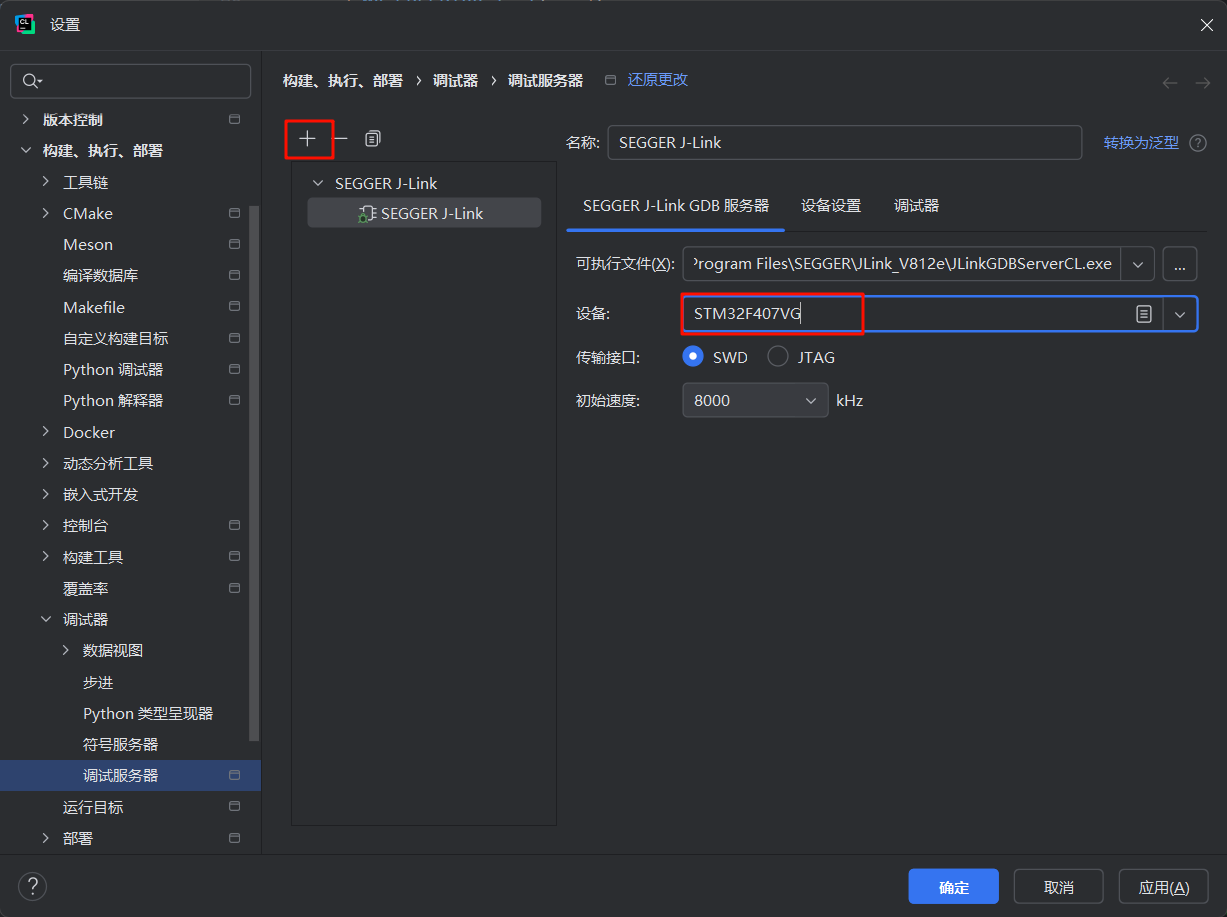Viewport: 1227px width, 917px height.
Task: Click the project-level icon next to Meson
Action: coord(235,244)
